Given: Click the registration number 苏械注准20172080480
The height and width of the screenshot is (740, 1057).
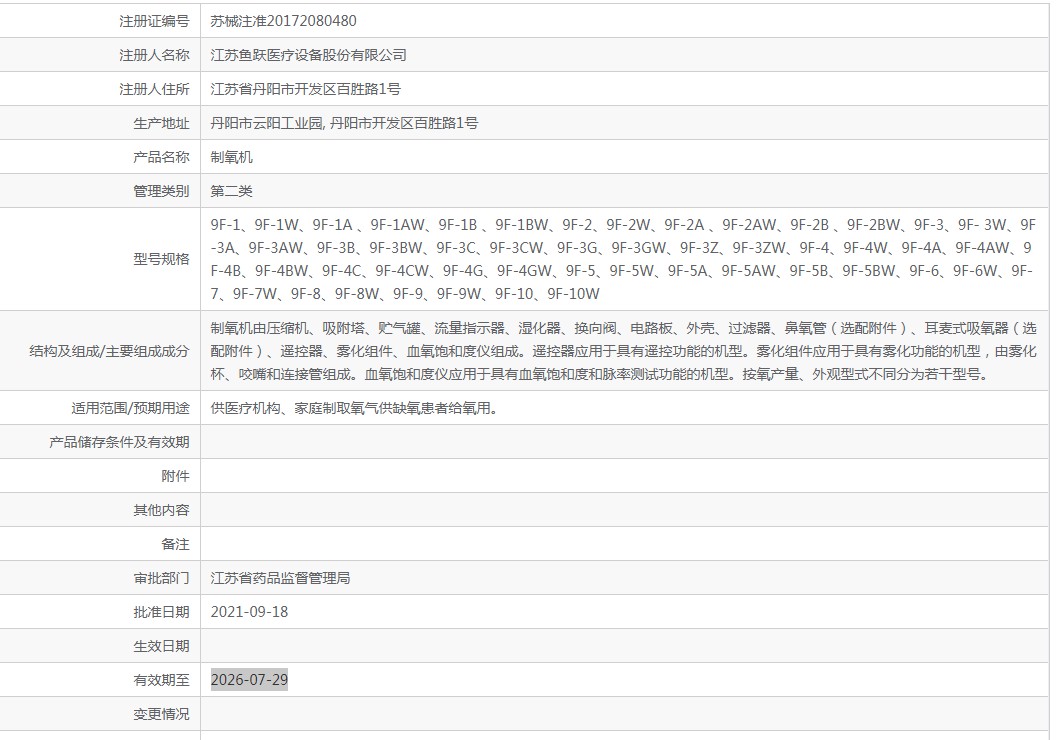Looking at the screenshot, I should 283,21.
